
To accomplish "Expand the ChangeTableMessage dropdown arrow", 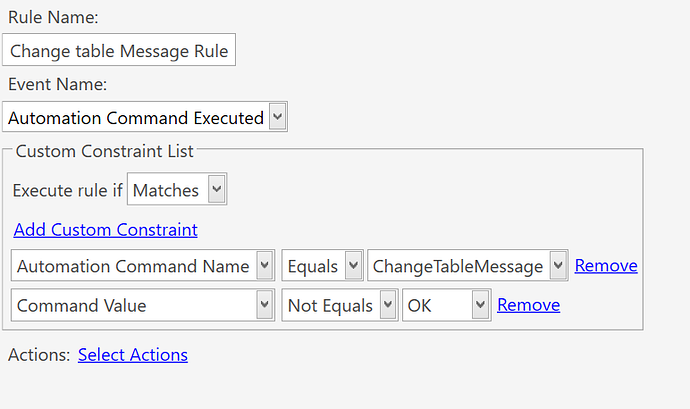I will coord(558,266).
